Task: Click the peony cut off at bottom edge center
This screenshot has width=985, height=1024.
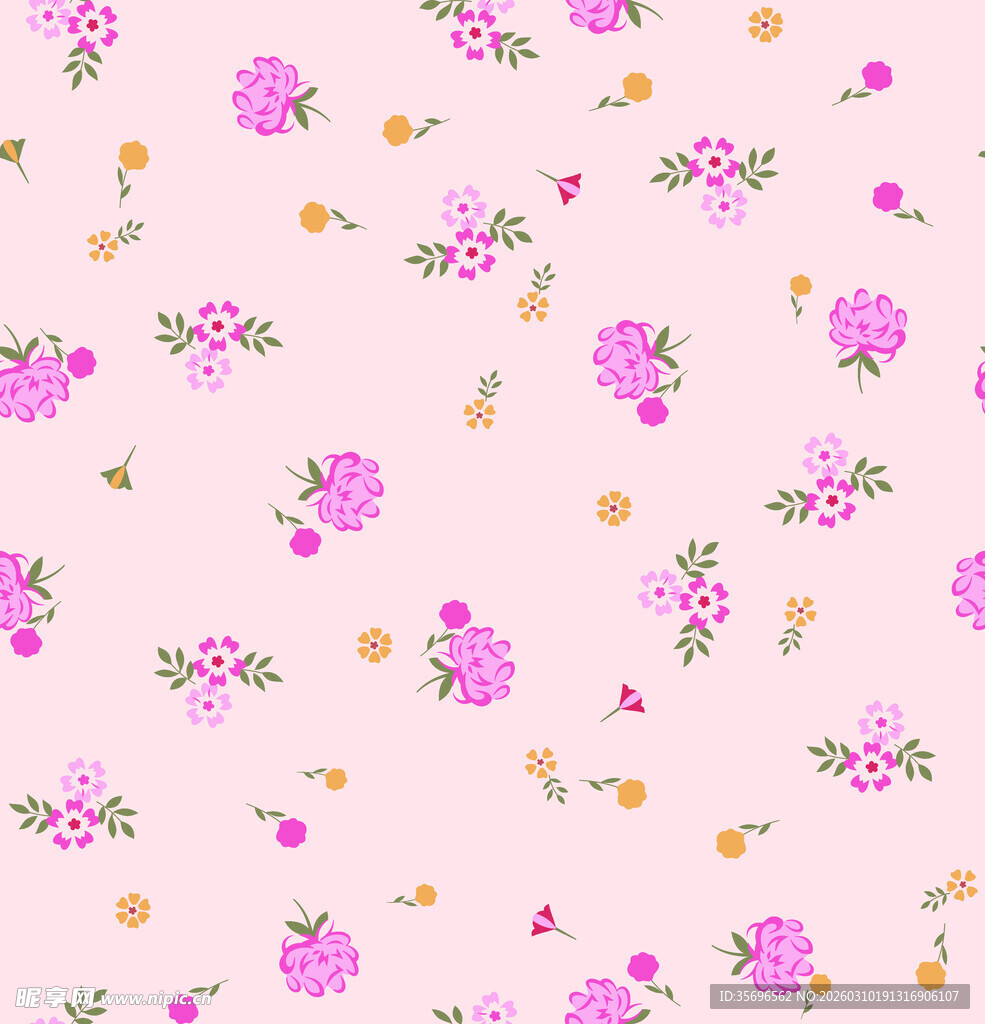Action: click(601, 1003)
